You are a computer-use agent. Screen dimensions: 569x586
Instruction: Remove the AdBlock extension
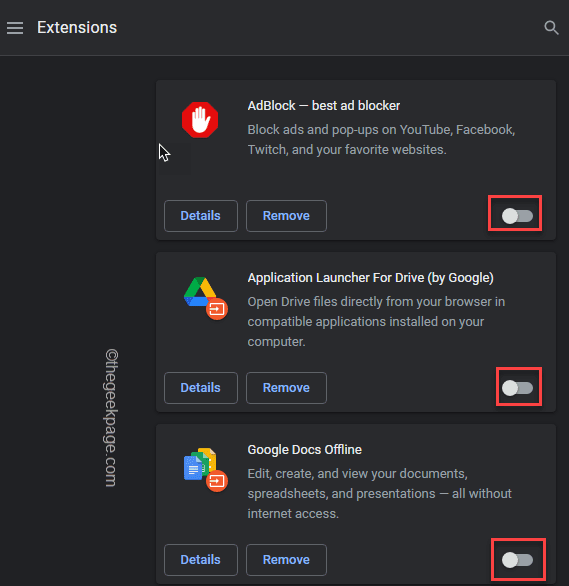(286, 216)
